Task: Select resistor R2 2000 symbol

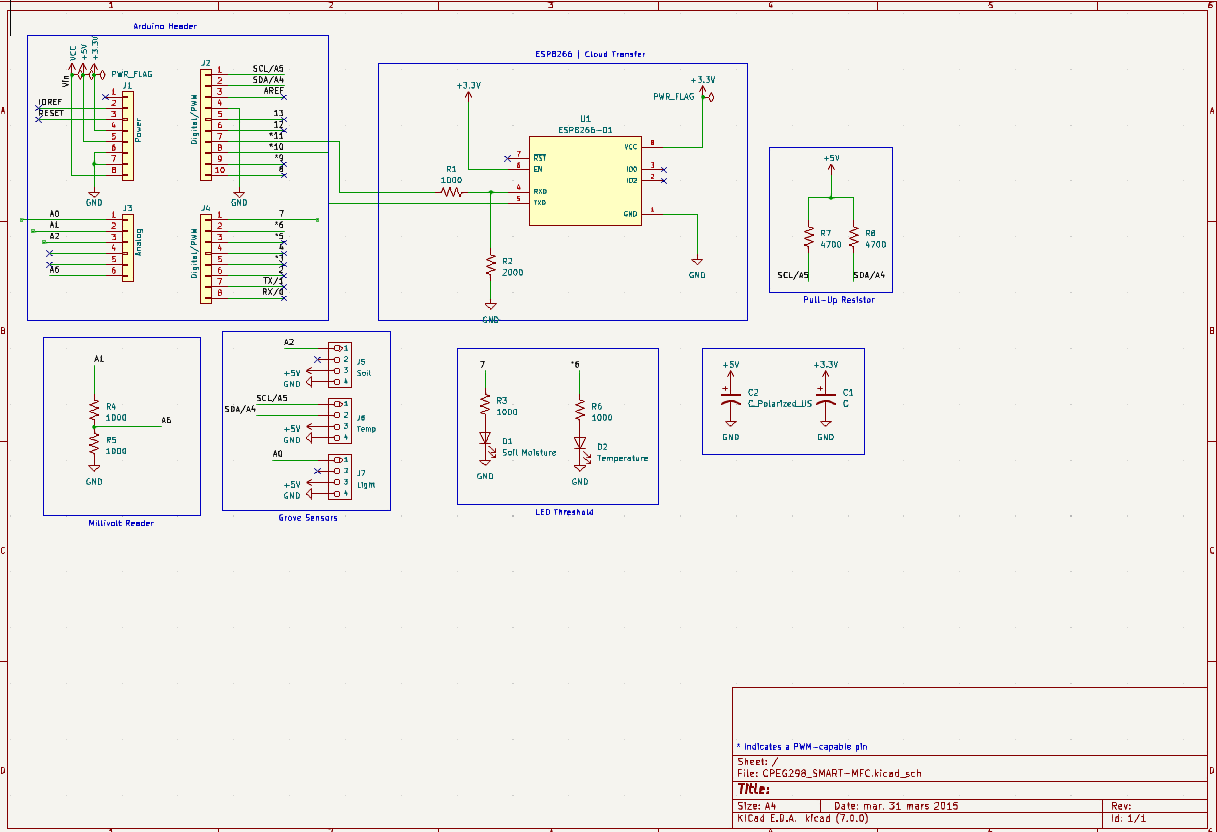Action: tap(490, 265)
